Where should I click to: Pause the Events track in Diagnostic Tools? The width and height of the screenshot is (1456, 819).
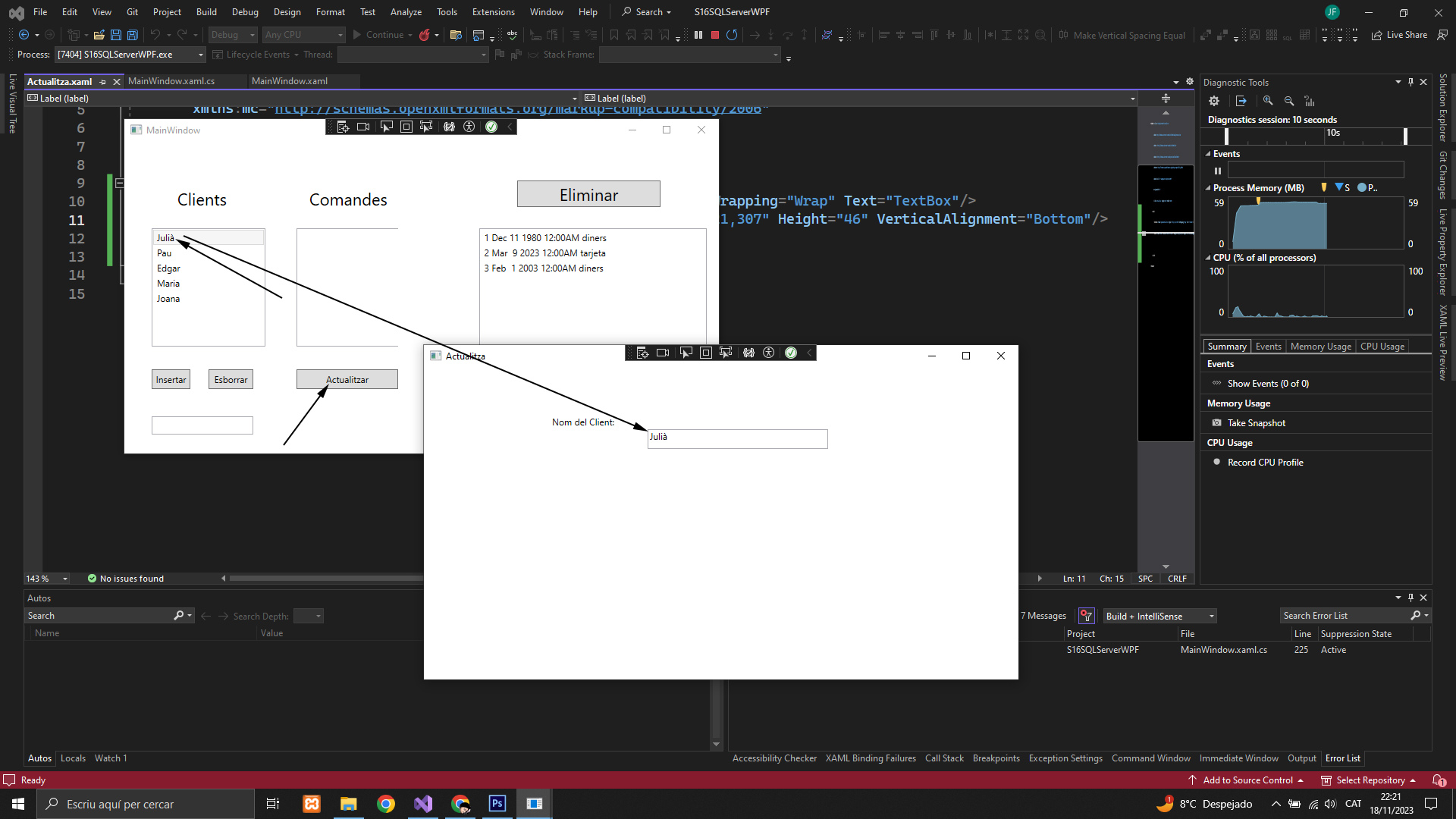(x=1218, y=171)
